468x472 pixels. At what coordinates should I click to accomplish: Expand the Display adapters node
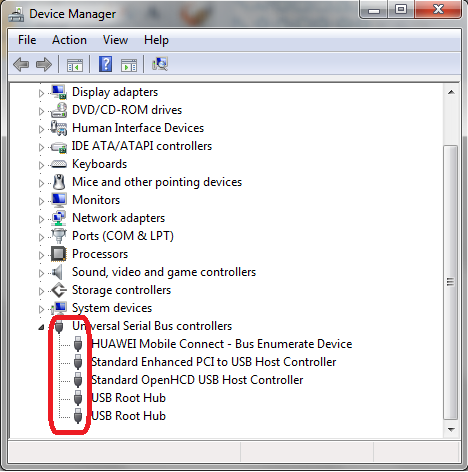(x=41, y=93)
